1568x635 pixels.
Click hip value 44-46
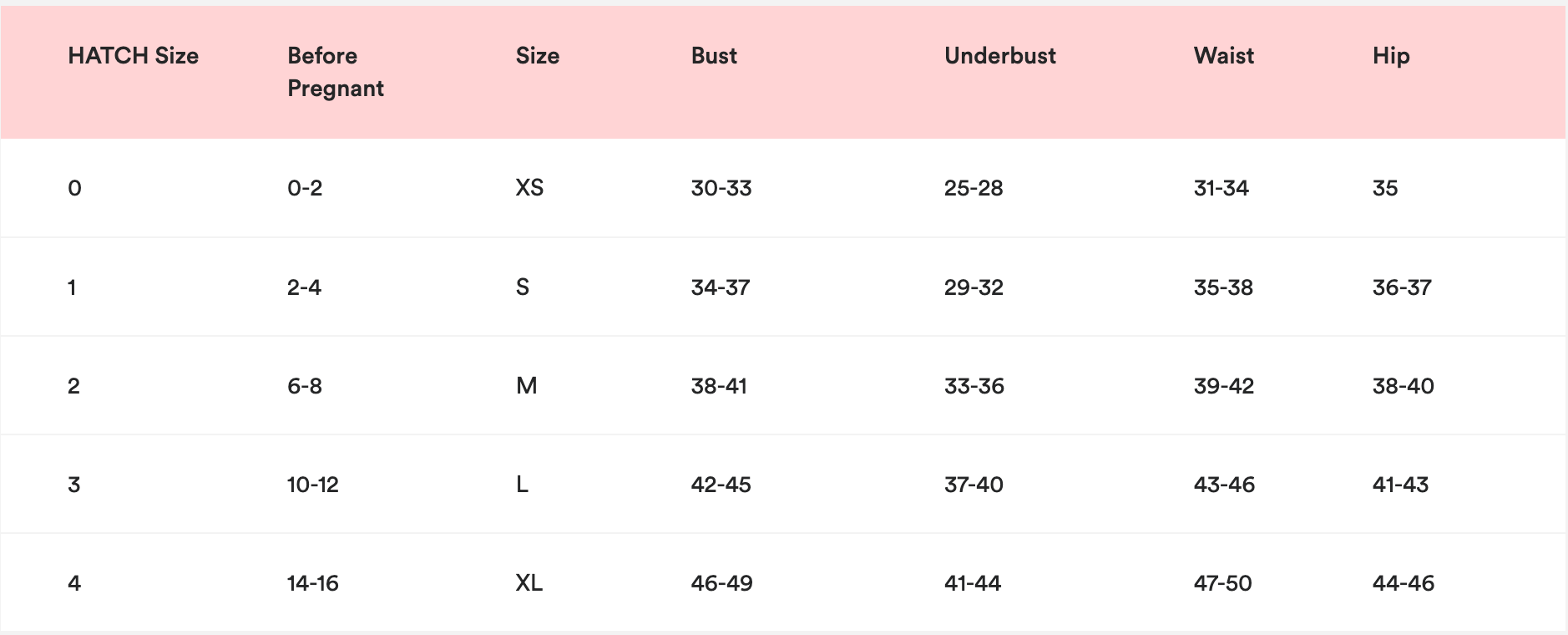point(1404,582)
